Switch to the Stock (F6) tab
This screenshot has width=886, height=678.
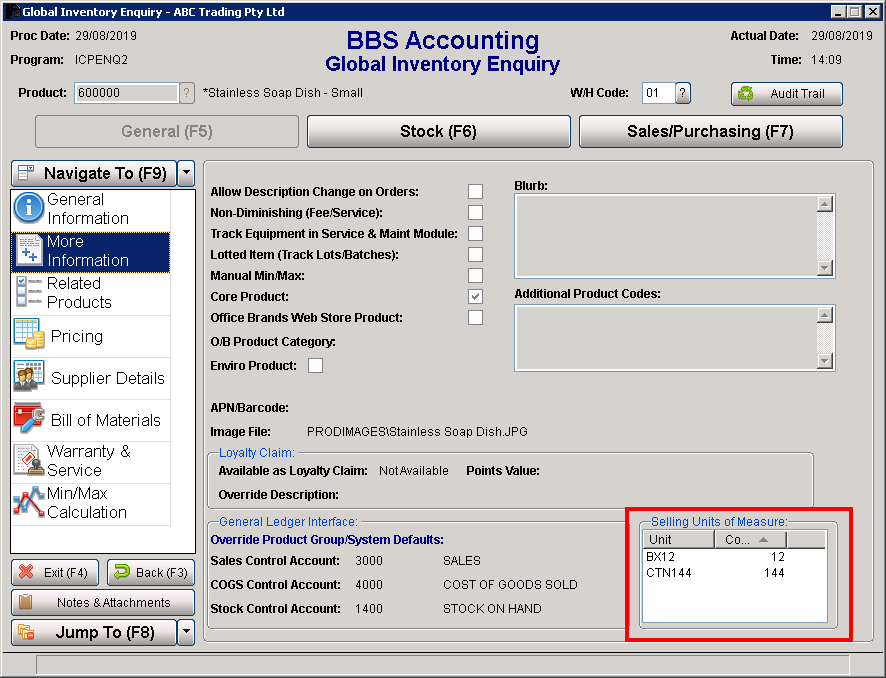[438, 132]
